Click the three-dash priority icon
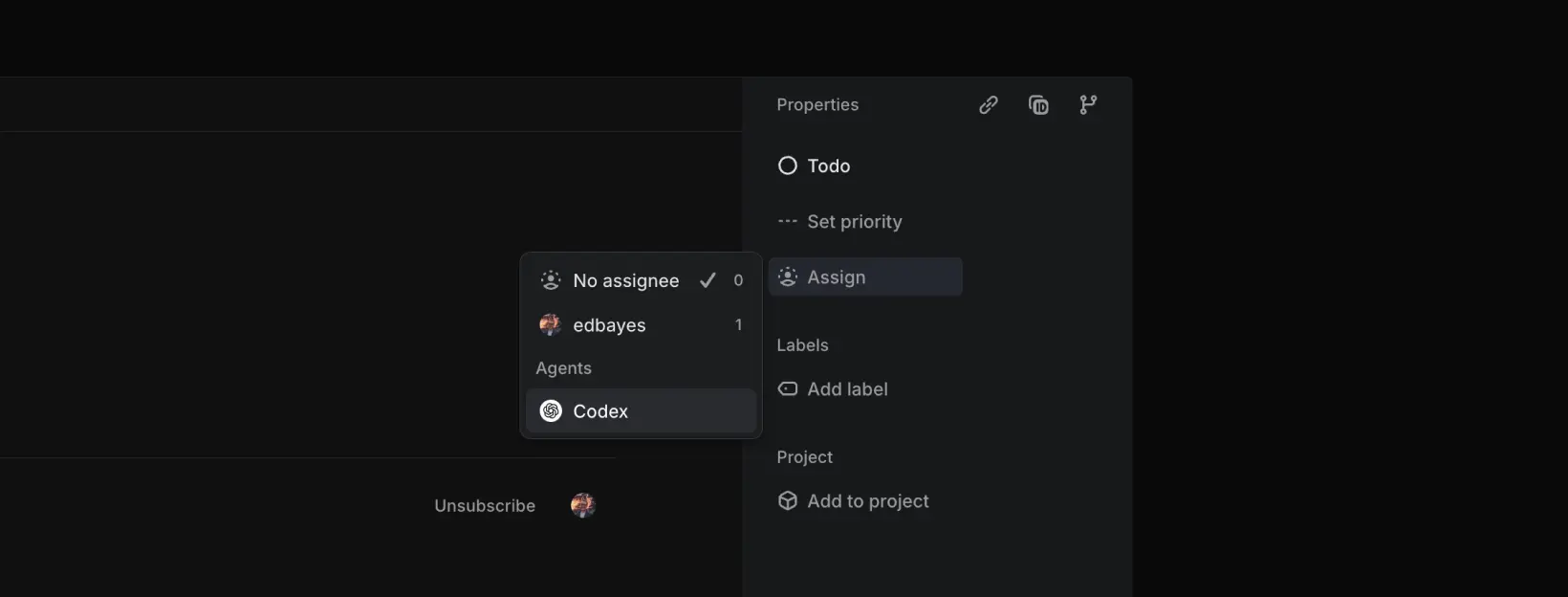 click(787, 221)
